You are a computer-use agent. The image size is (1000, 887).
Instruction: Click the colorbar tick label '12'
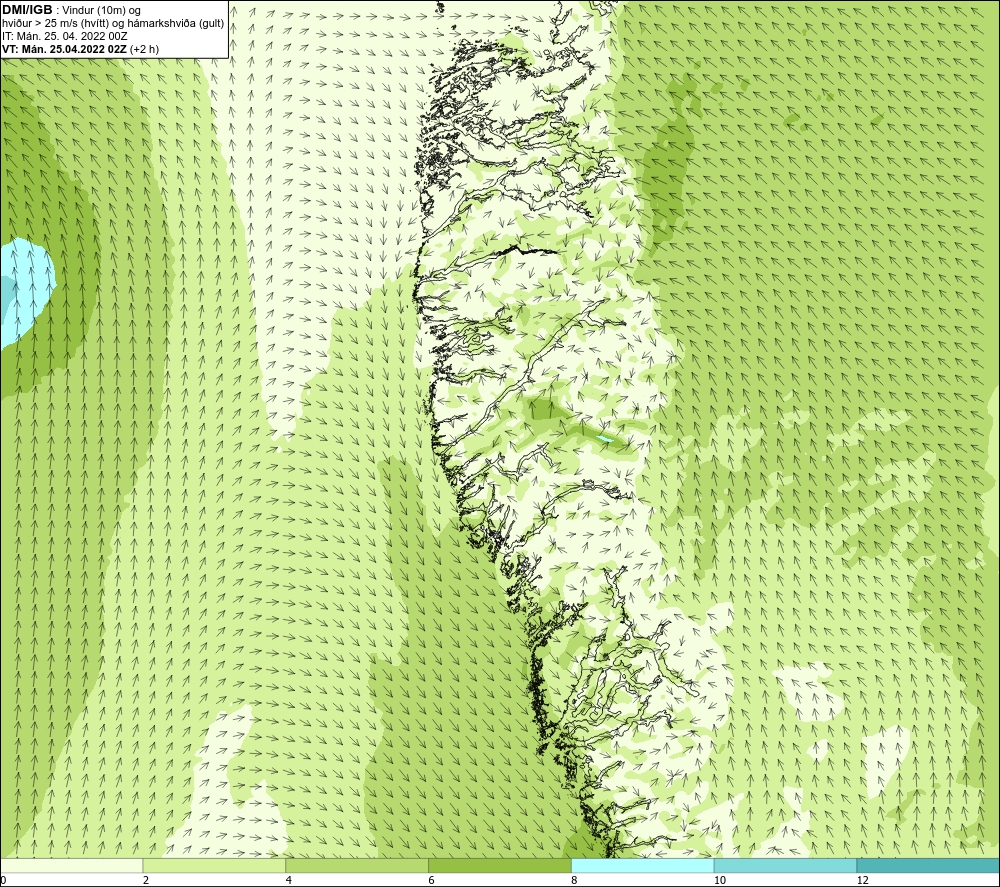pyautogui.click(x=863, y=880)
